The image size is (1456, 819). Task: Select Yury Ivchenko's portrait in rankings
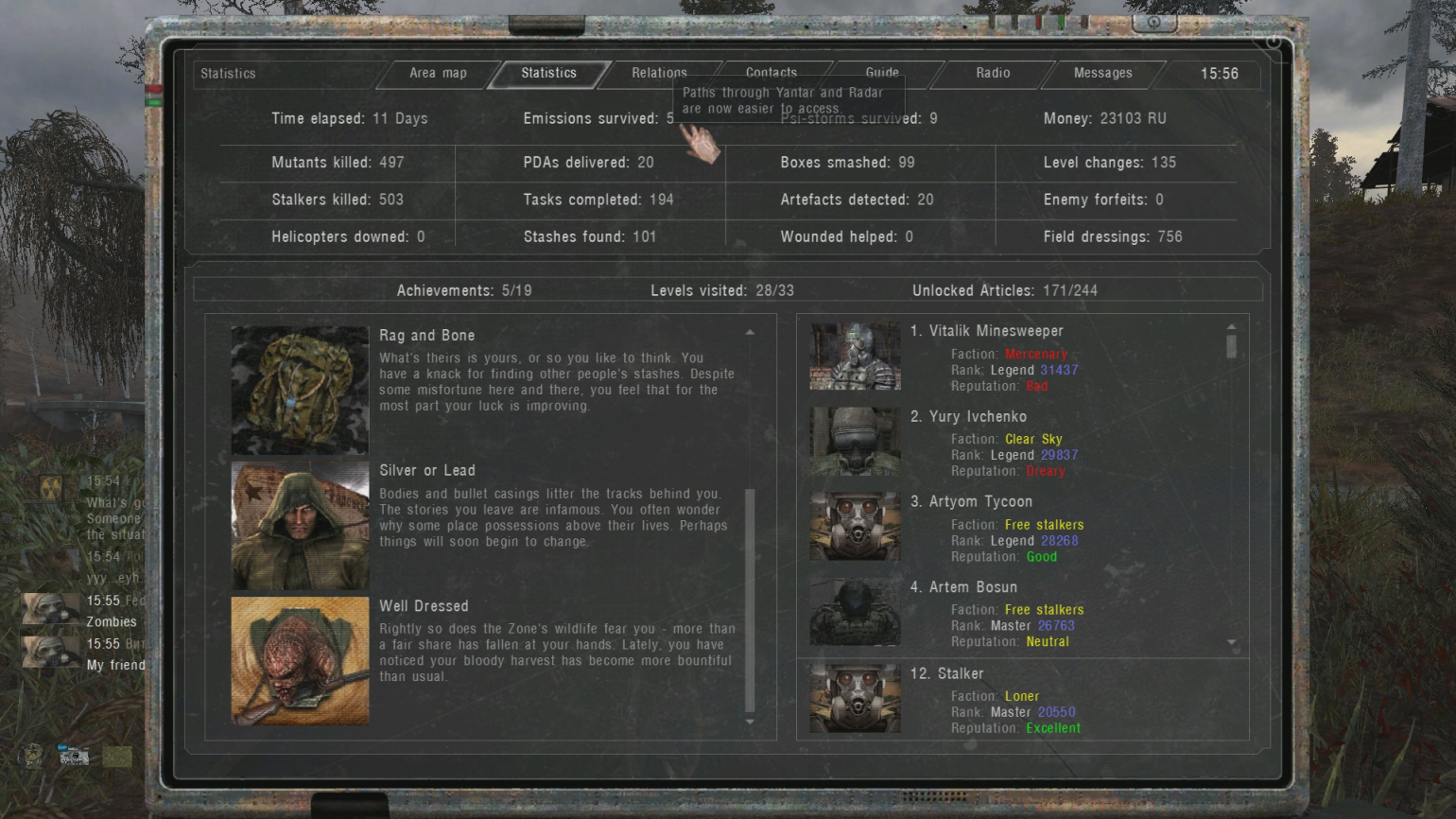point(855,442)
